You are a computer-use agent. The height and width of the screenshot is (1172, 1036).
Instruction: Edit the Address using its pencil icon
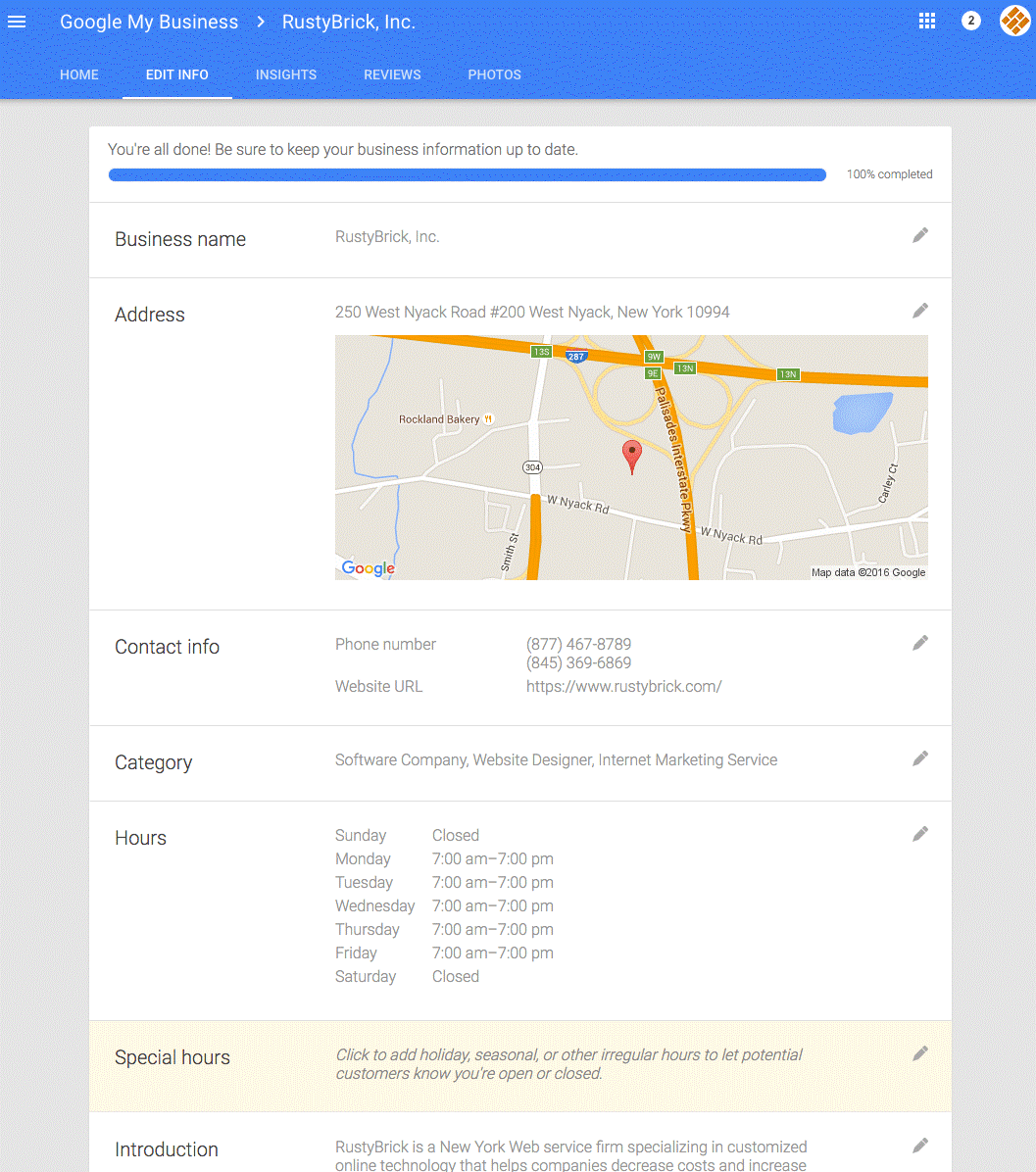[919, 310]
